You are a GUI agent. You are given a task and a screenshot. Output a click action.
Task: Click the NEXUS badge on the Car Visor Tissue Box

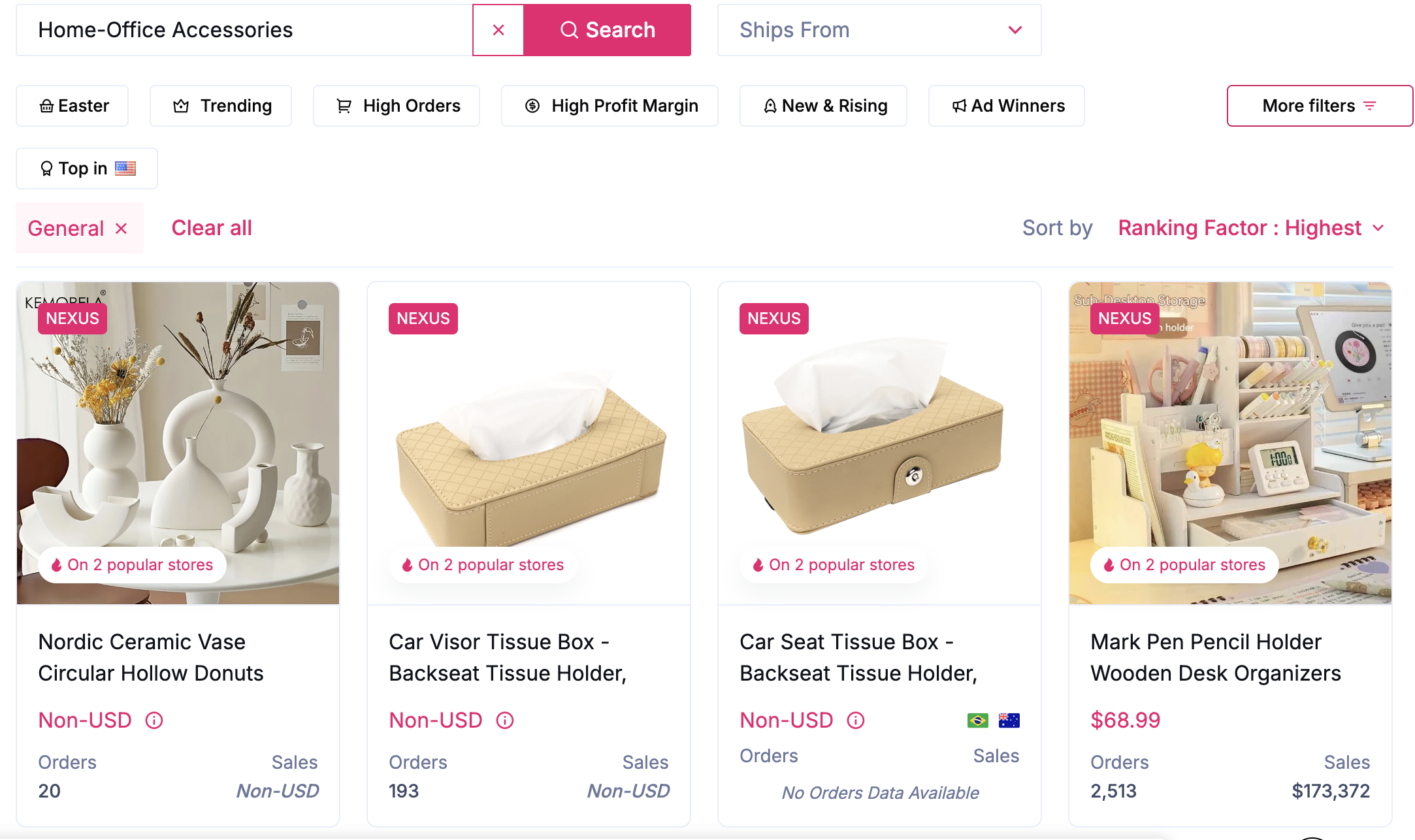pyautogui.click(x=423, y=318)
